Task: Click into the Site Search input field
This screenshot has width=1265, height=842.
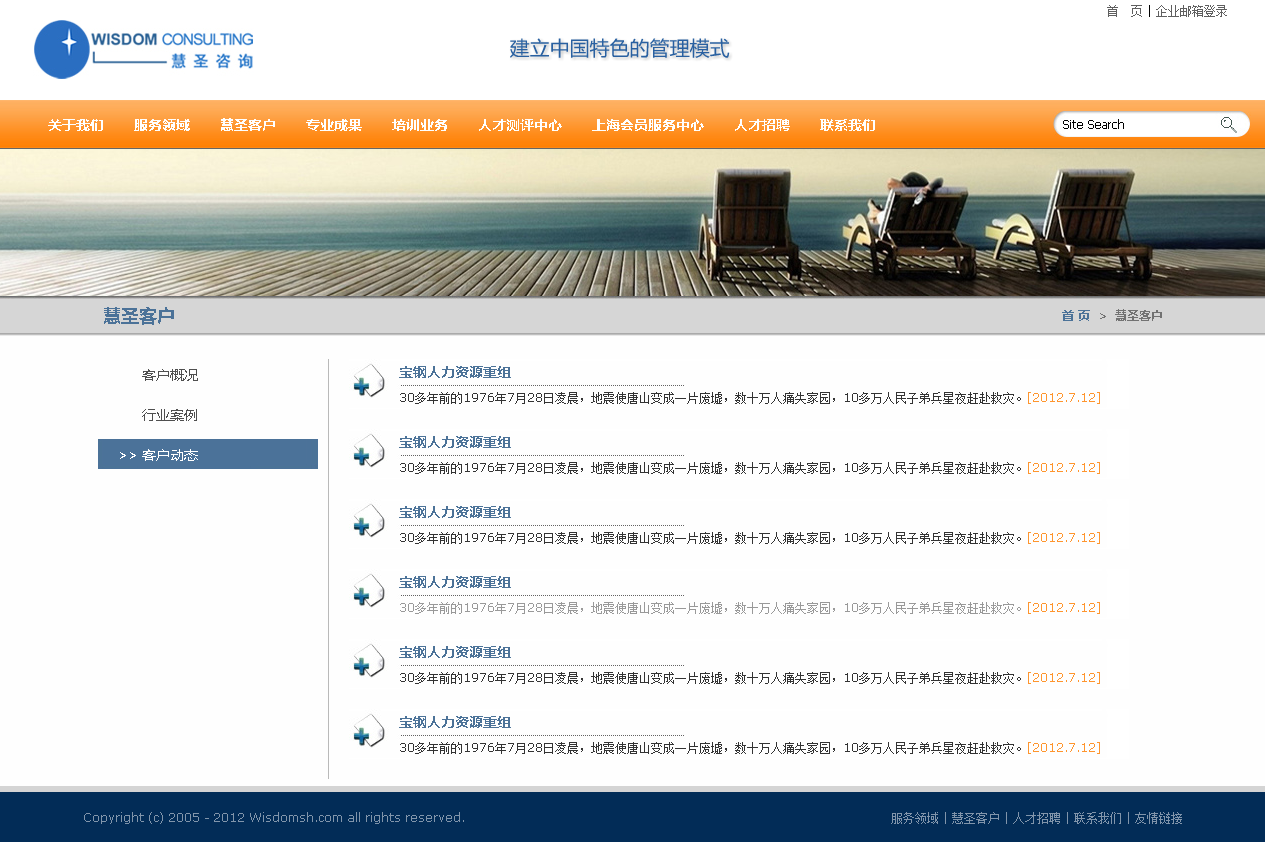Action: [1135, 125]
